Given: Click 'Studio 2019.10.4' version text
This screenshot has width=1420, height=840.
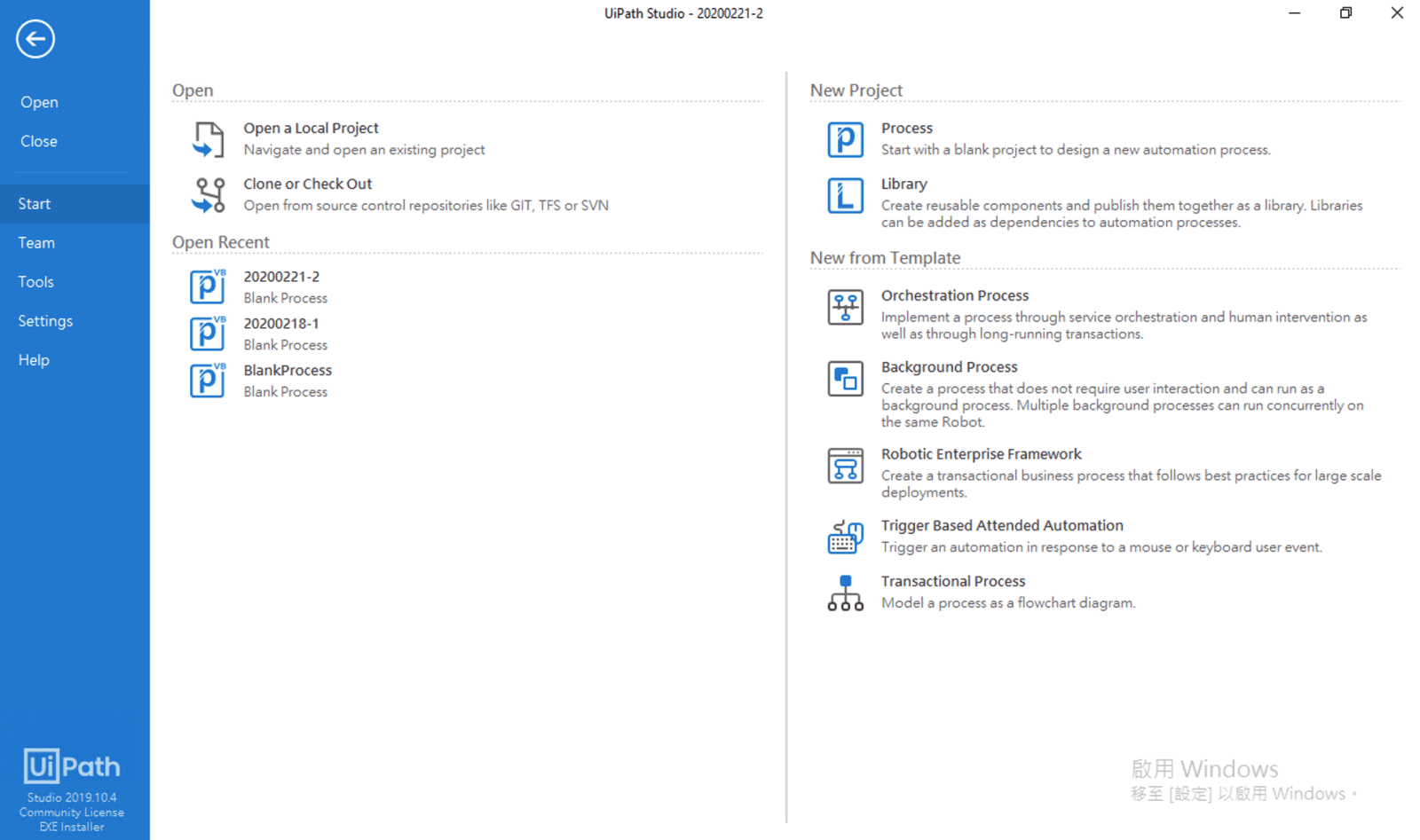Looking at the screenshot, I should [x=72, y=797].
